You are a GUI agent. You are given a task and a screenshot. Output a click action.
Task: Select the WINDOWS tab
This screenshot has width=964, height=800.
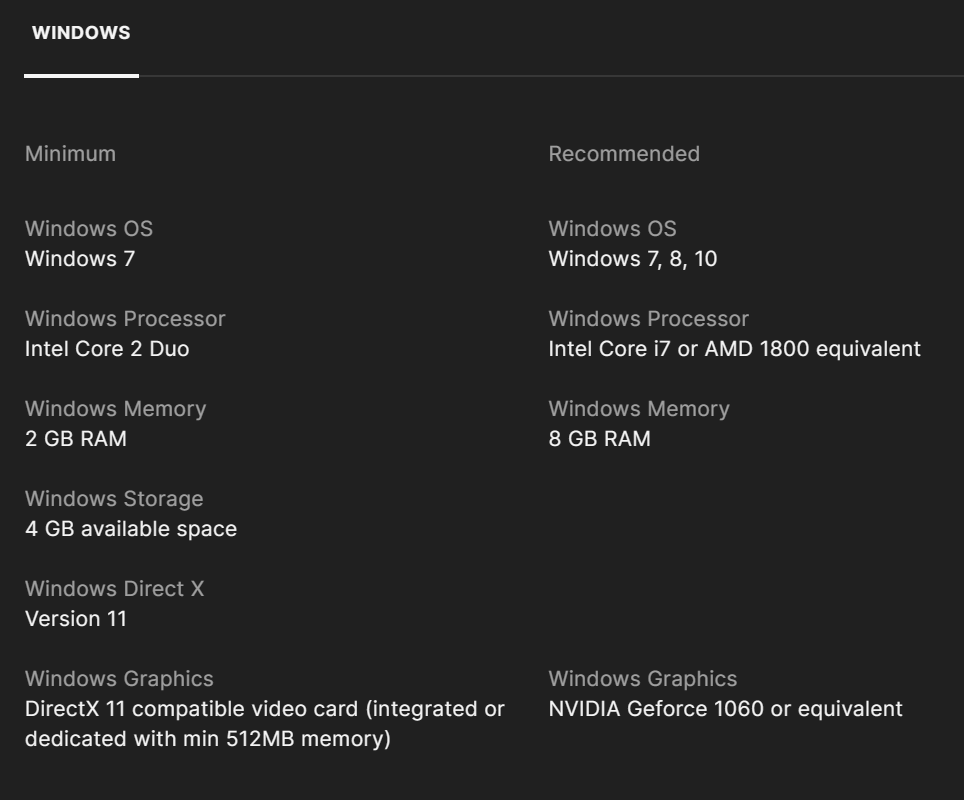[x=81, y=34]
